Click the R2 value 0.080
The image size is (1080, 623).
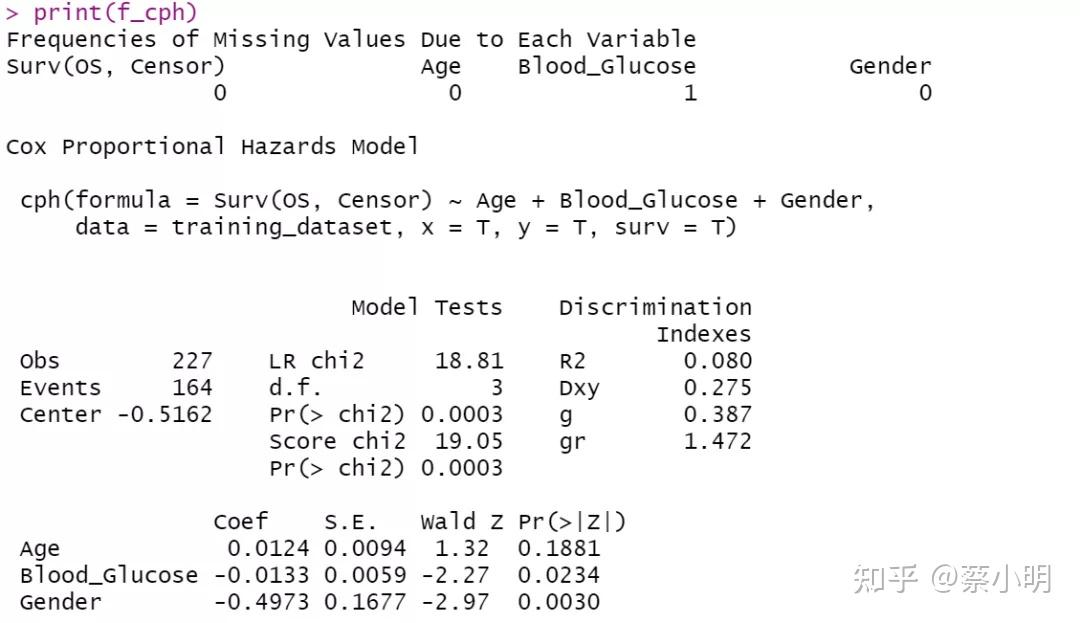pos(717,361)
